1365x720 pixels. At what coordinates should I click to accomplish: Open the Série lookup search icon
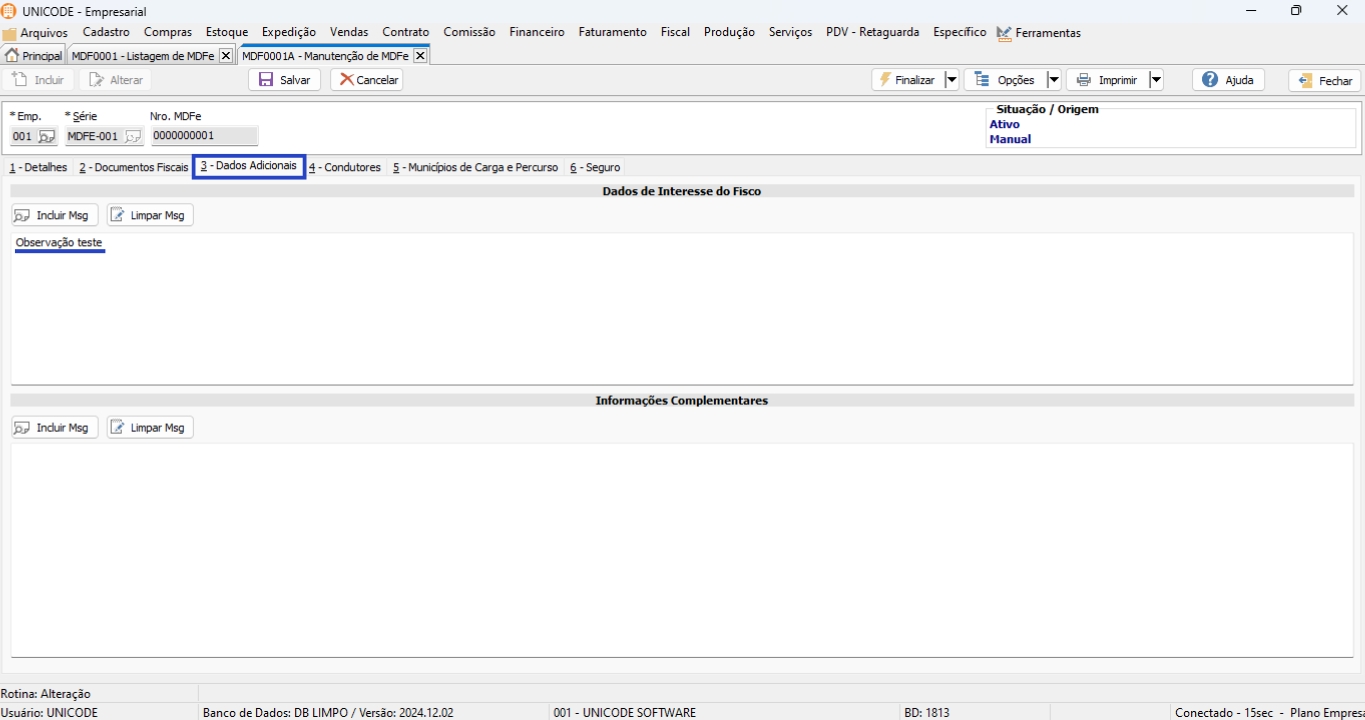coord(133,137)
